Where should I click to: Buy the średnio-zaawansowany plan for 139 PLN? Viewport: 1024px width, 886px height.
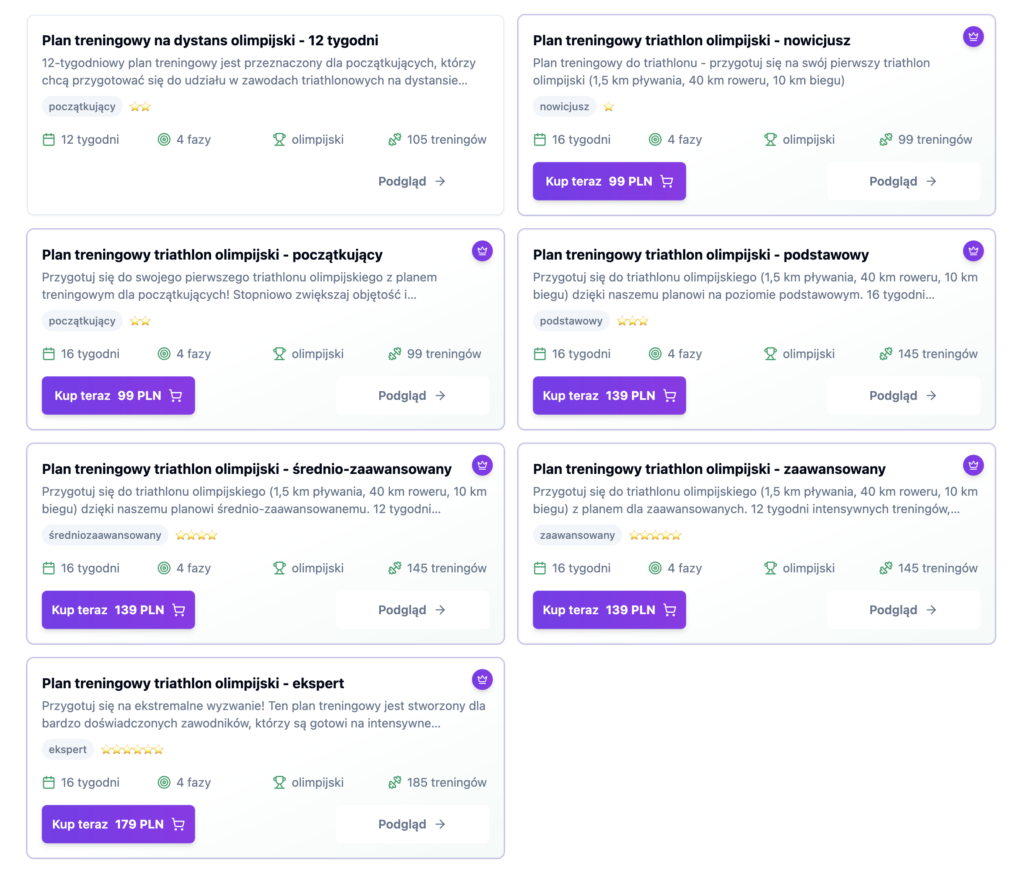(x=118, y=610)
